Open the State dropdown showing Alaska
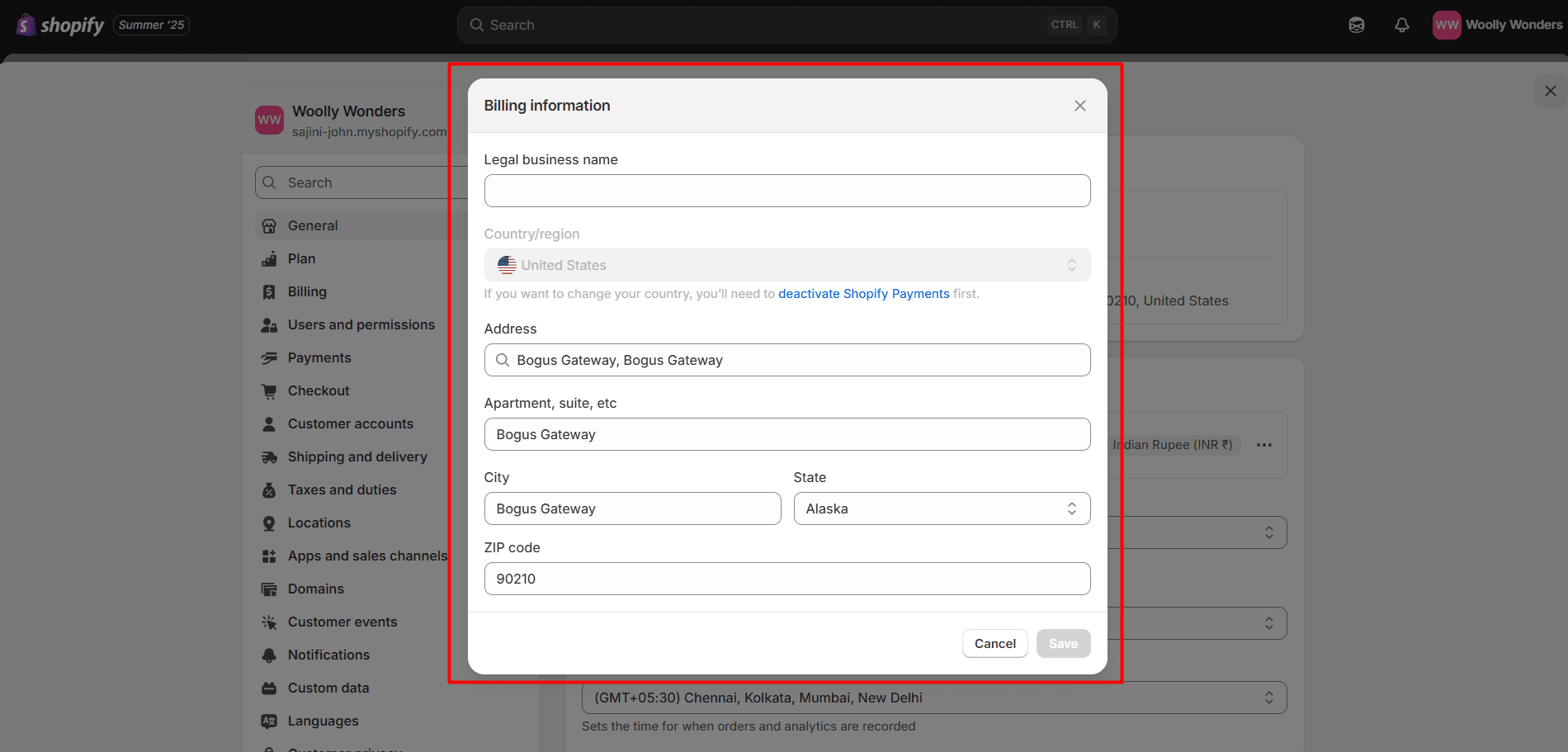 coord(942,508)
